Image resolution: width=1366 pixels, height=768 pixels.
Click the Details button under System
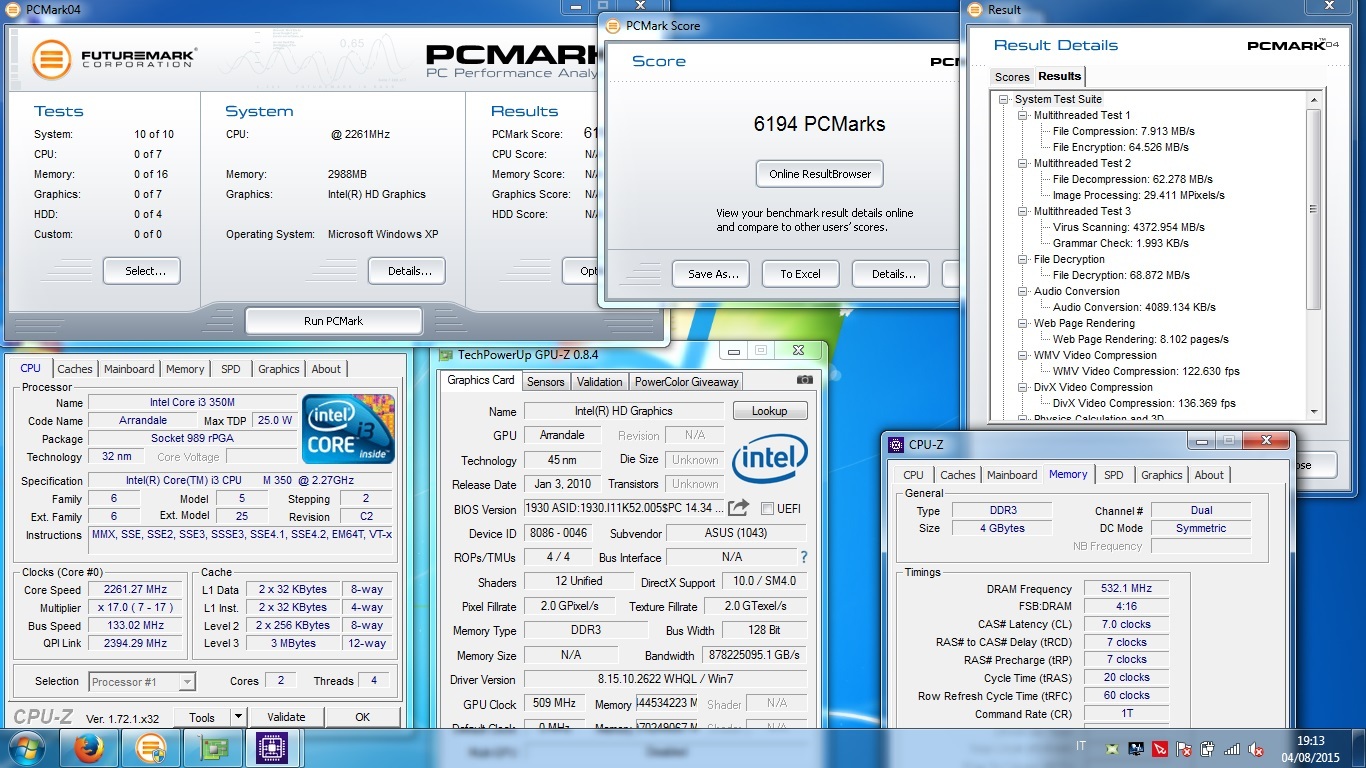tap(407, 271)
